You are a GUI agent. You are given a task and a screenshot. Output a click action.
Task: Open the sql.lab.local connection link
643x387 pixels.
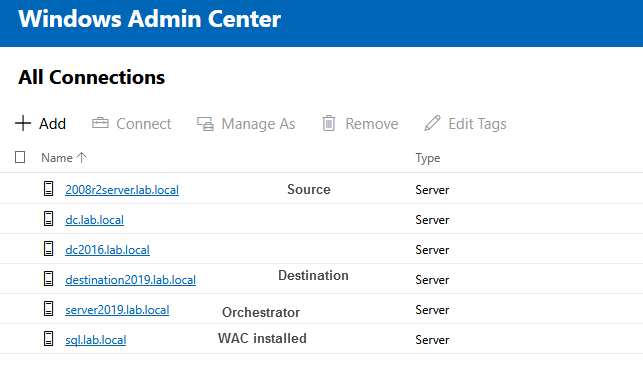[x=96, y=340]
